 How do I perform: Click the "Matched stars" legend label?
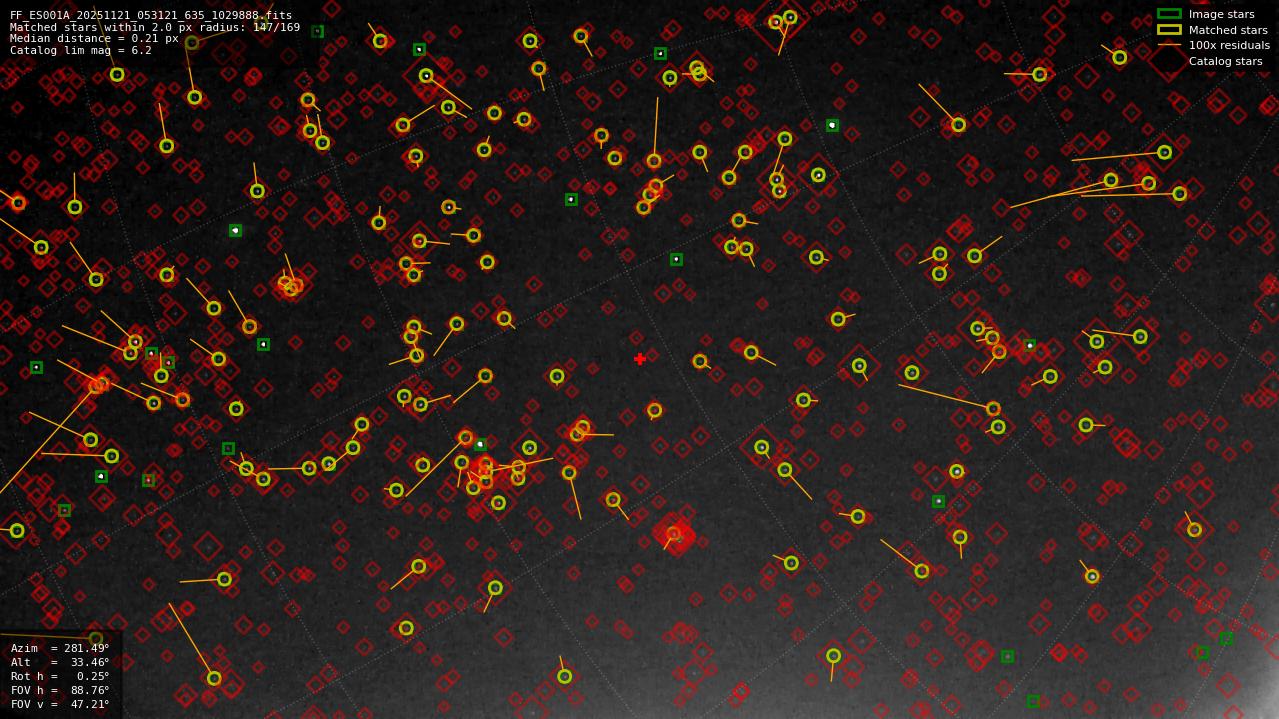(x=1228, y=30)
